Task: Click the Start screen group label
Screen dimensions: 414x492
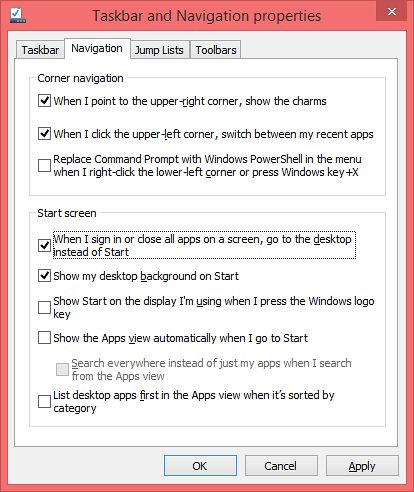Action: click(67, 213)
